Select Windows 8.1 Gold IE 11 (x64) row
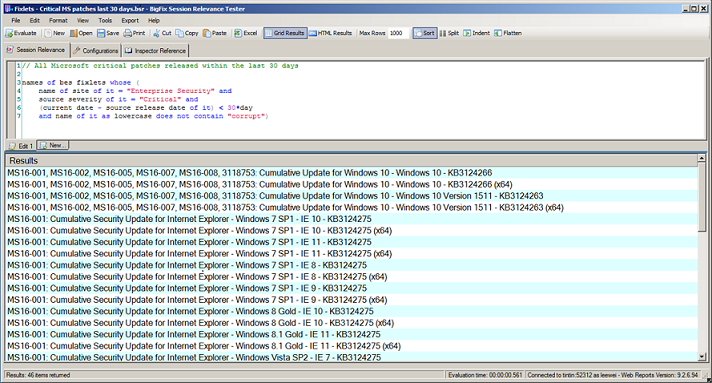The image size is (712, 383). (x=352, y=346)
